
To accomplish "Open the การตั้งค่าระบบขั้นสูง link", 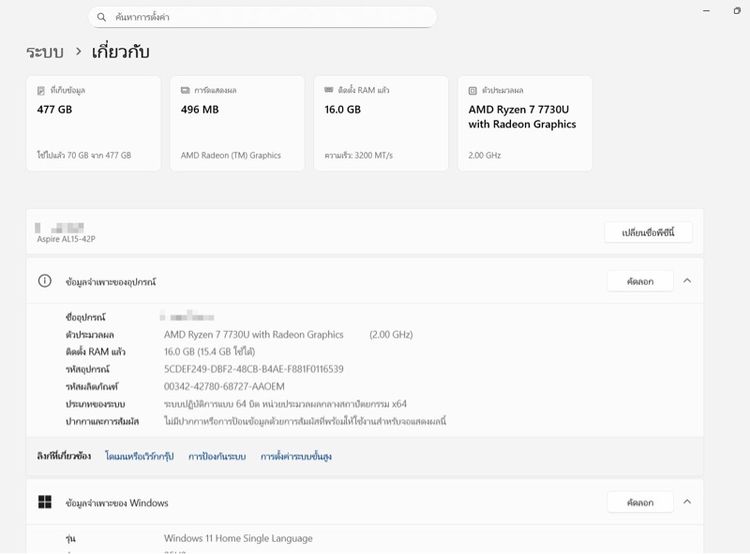I will [x=296, y=456].
